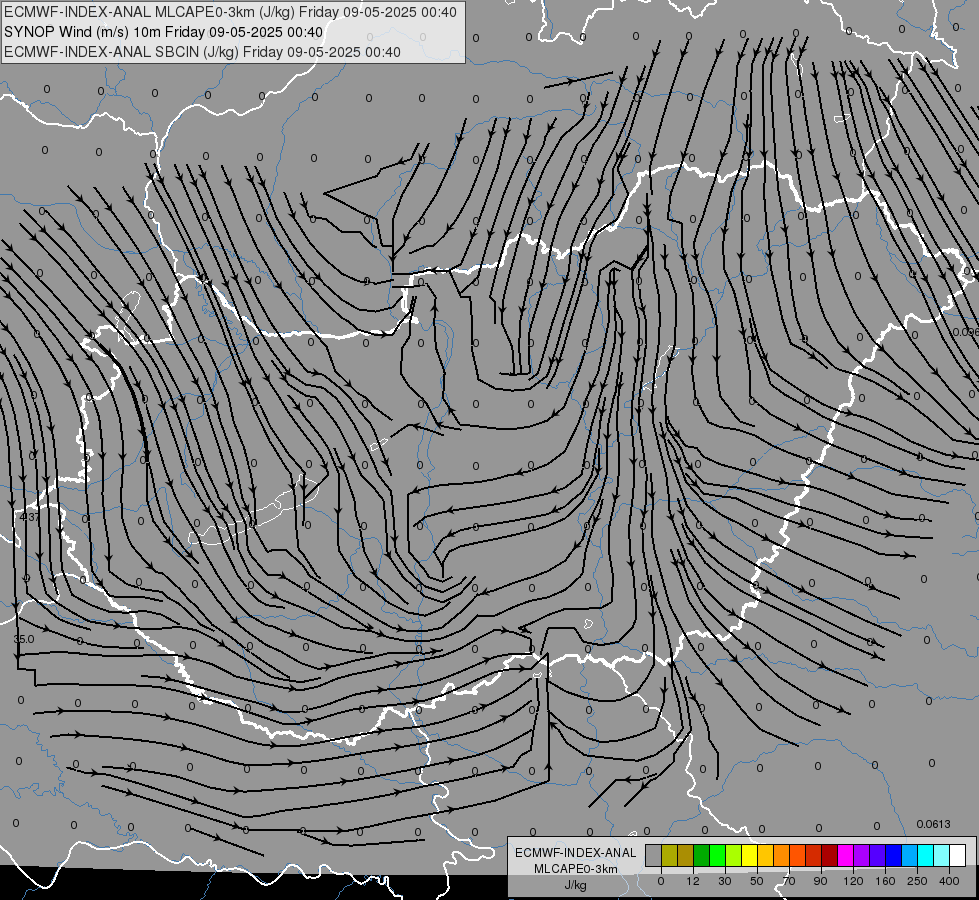Viewport: 979px width, 900px height.
Task: Select the dark green legend swatch
Action: coord(701,855)
